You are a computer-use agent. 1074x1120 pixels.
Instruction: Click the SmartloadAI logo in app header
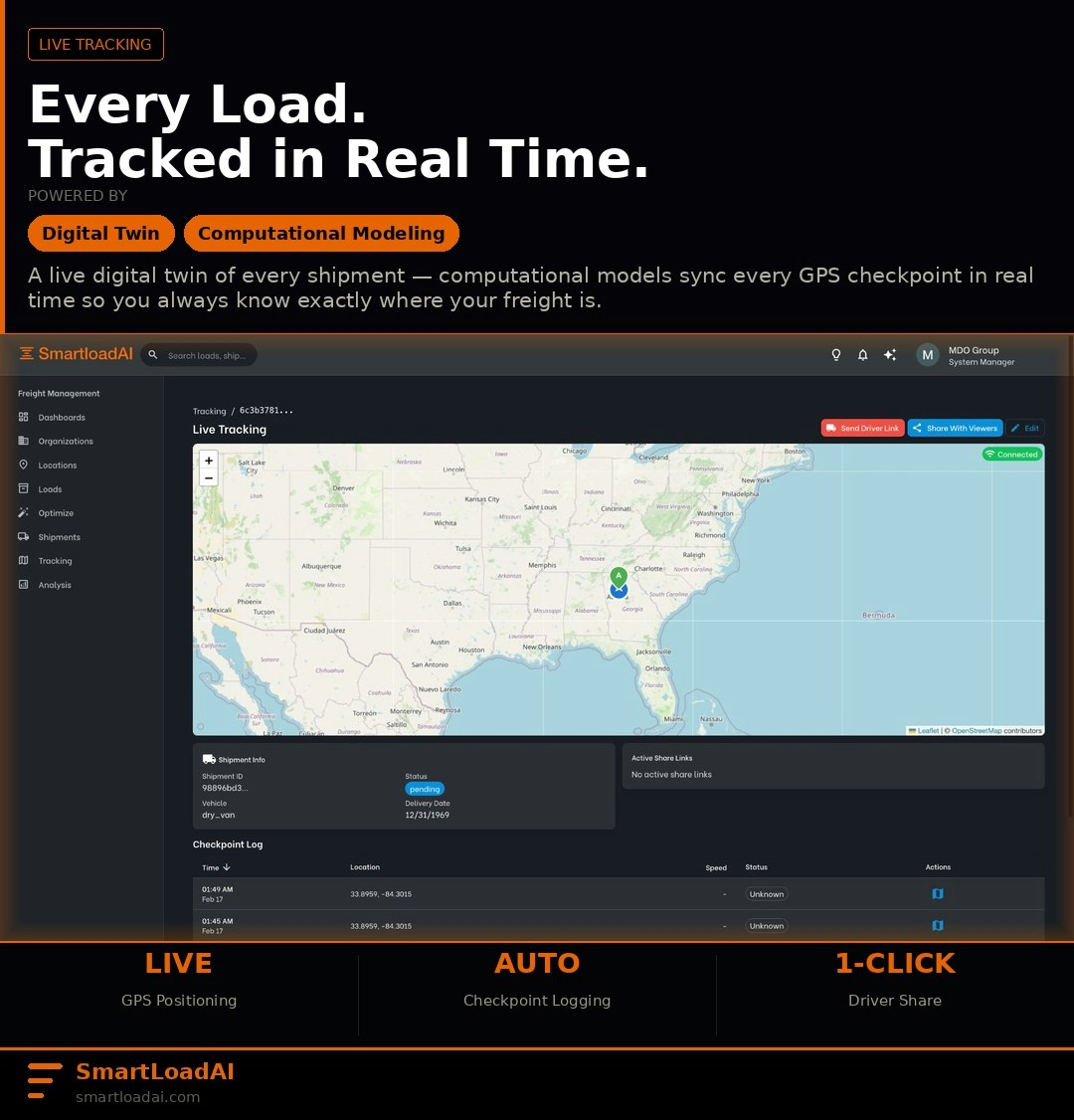click(x=76, y=353)
